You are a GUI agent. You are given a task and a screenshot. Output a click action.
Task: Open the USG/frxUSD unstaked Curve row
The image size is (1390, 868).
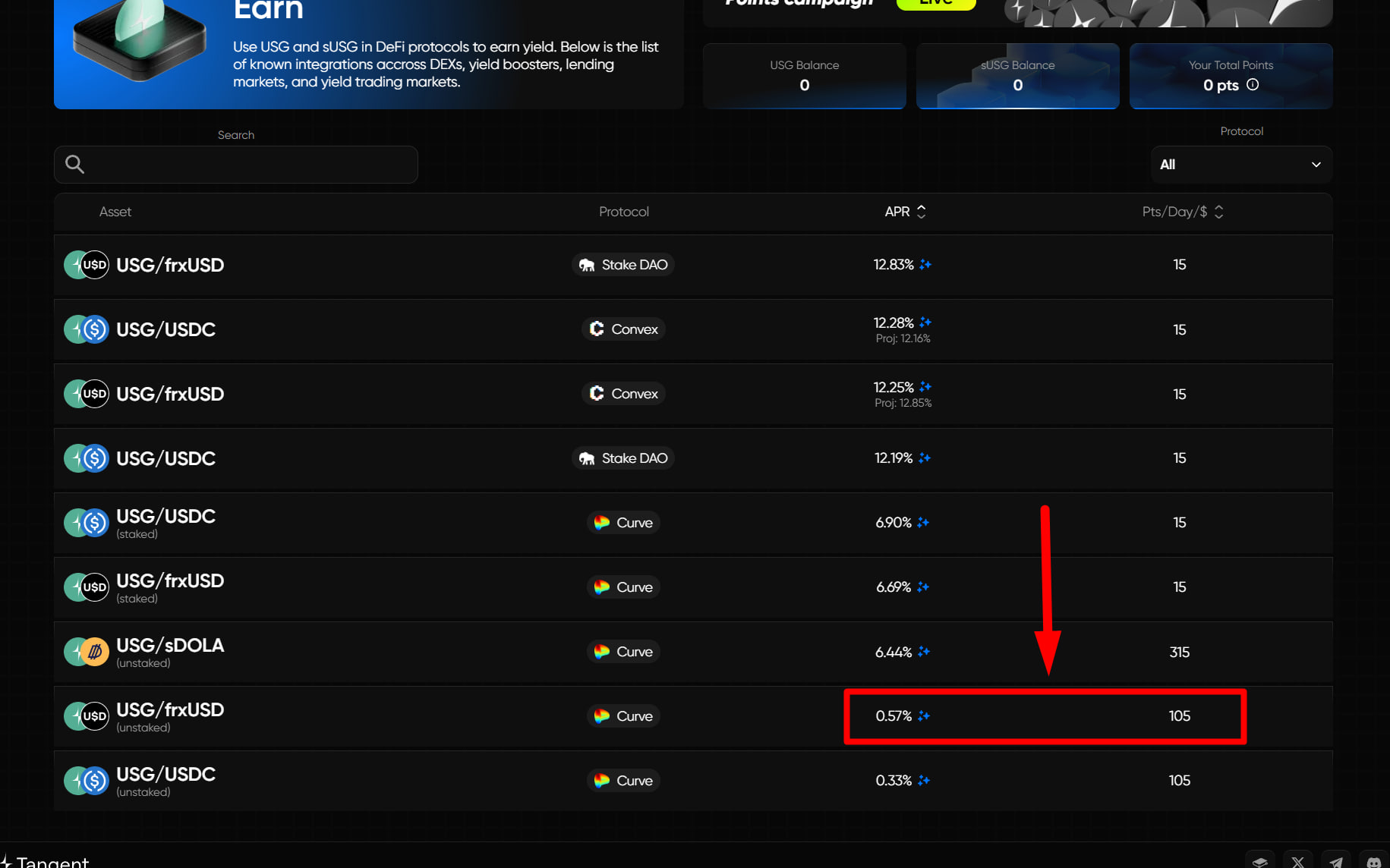coord(693,716)
